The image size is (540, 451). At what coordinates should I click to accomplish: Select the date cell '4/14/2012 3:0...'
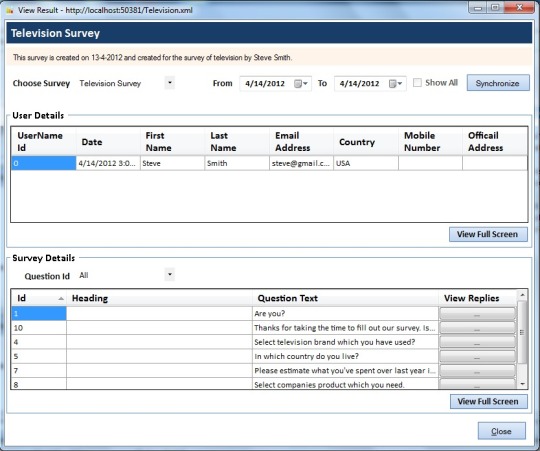108,163
